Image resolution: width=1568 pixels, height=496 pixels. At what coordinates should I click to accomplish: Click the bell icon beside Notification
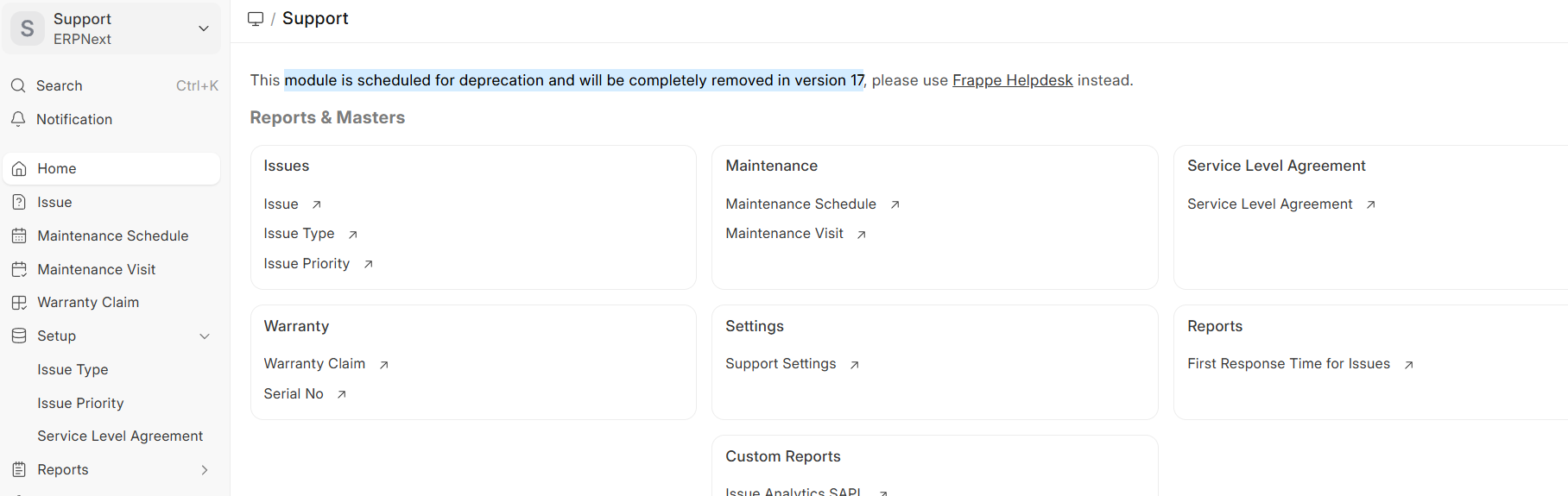[x=18, y=119]
